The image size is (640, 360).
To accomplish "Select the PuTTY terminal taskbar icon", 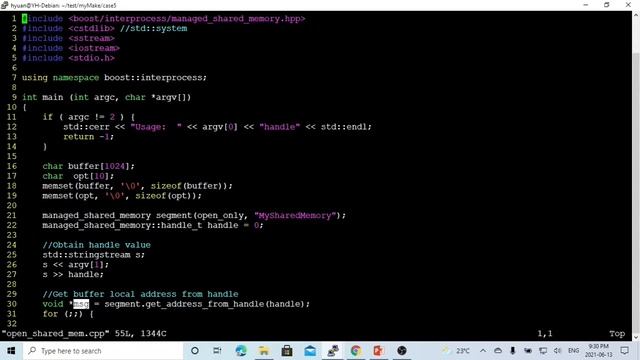I will coord(333,351).
